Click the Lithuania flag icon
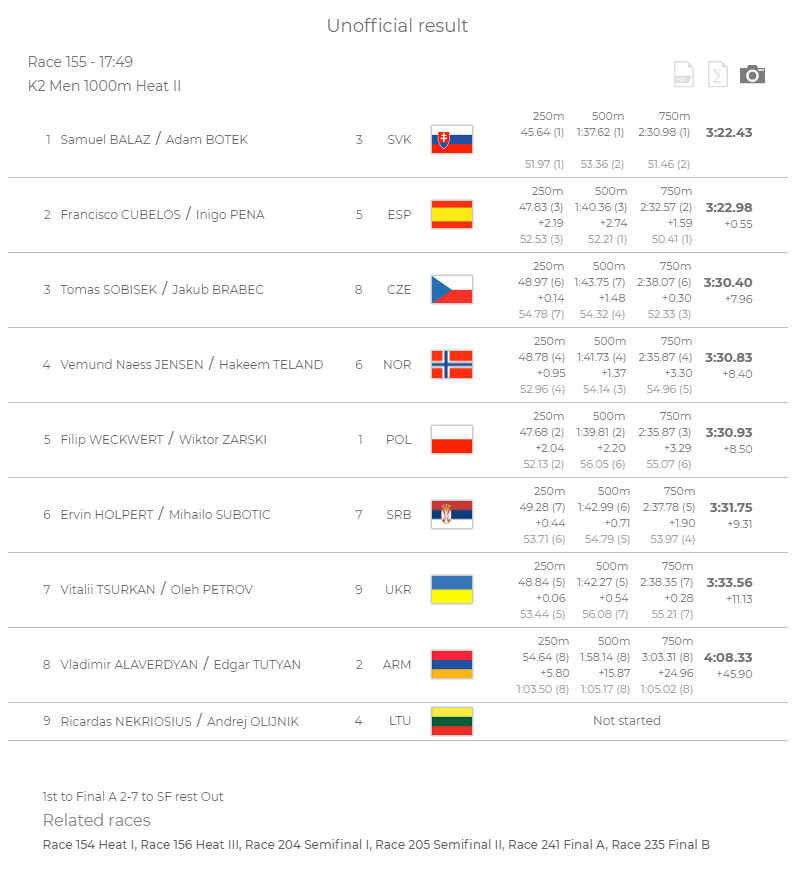Viewport: 795px width, 880px height. pos(452,721)
